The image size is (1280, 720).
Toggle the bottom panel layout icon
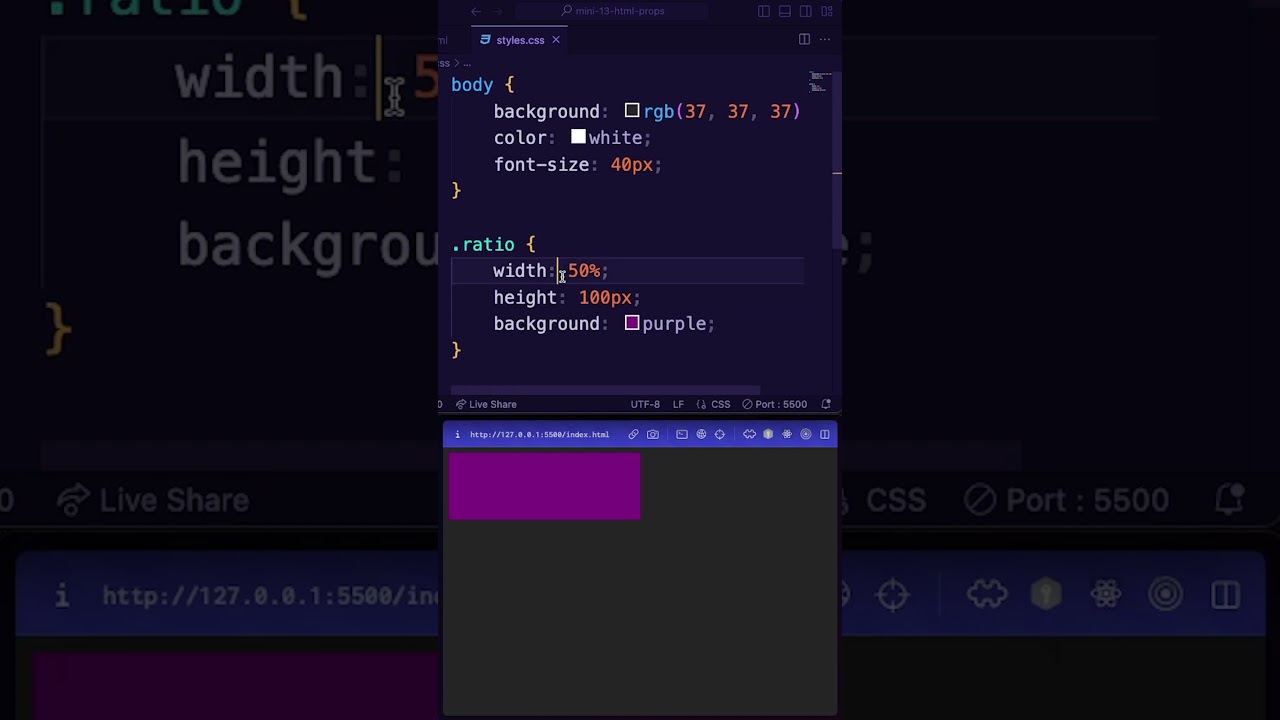pos(785,11)
